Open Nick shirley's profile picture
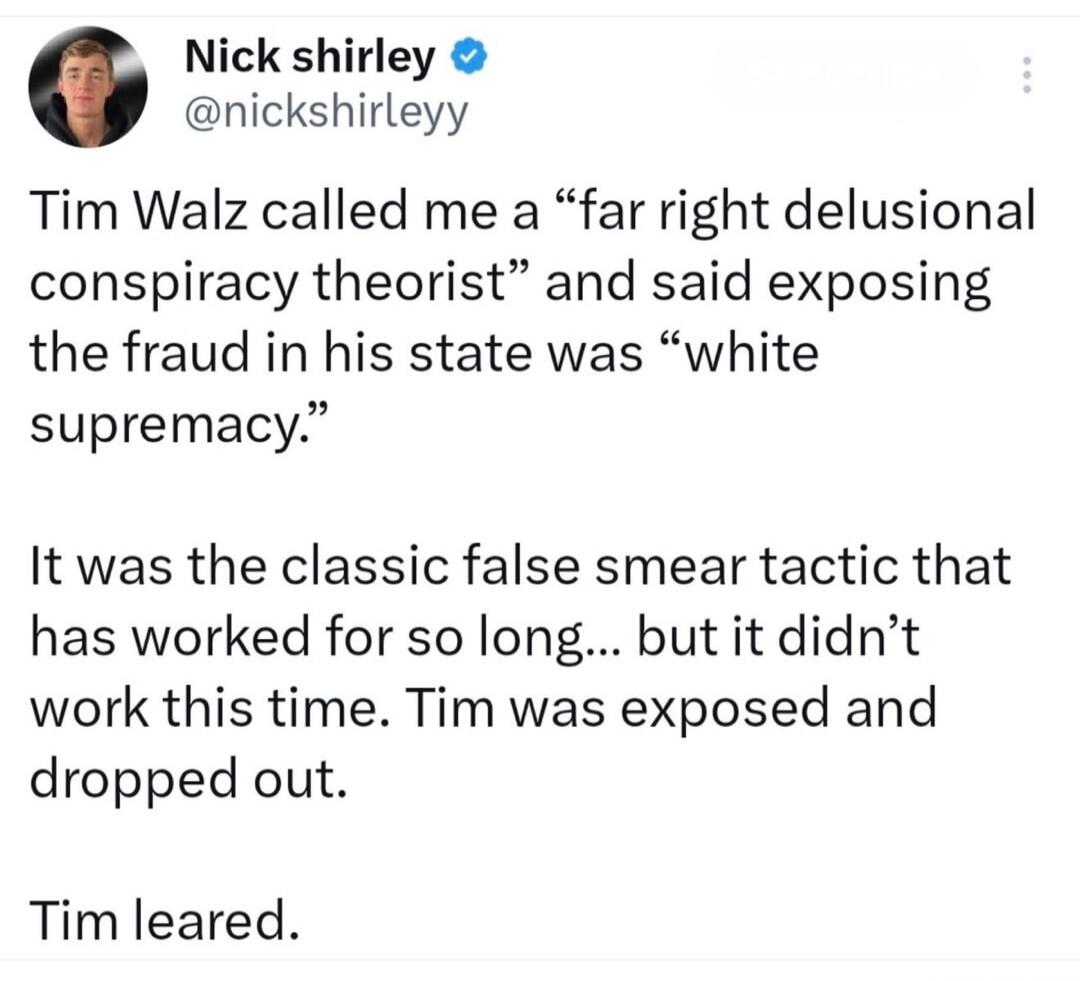 tap(88, 87)
